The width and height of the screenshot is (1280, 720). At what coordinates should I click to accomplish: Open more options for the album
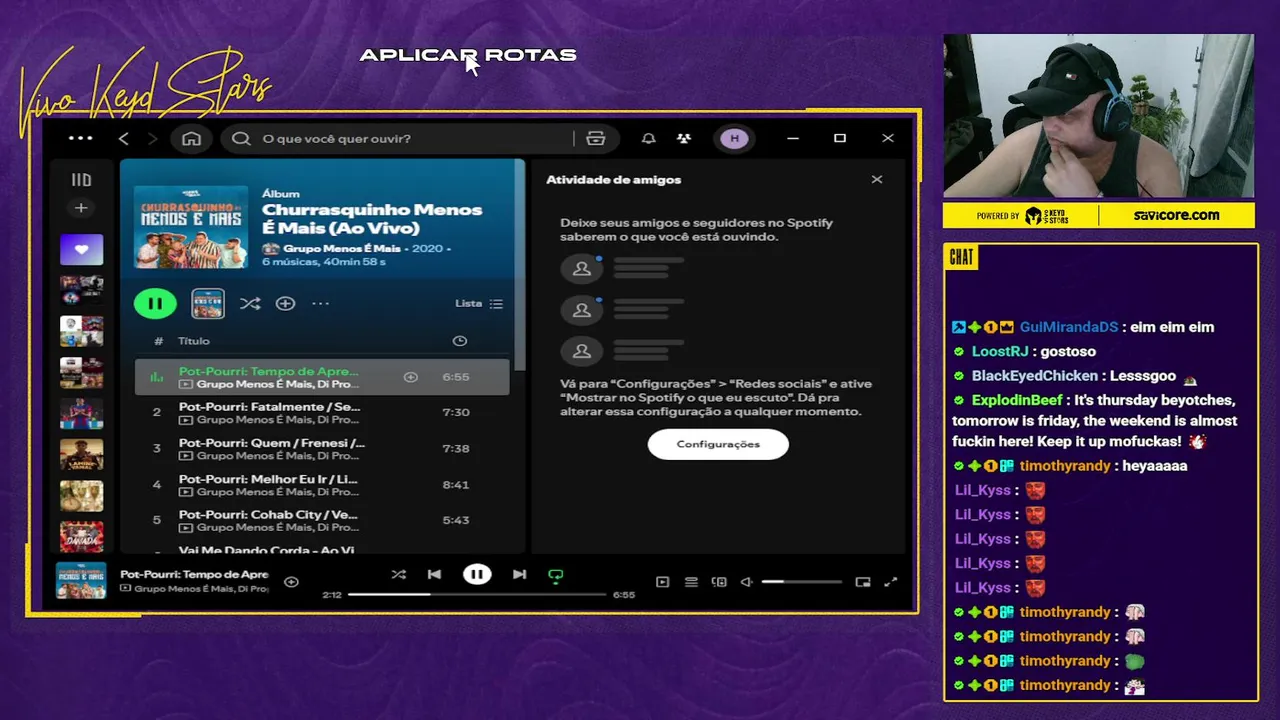click(x=320, y=303)
